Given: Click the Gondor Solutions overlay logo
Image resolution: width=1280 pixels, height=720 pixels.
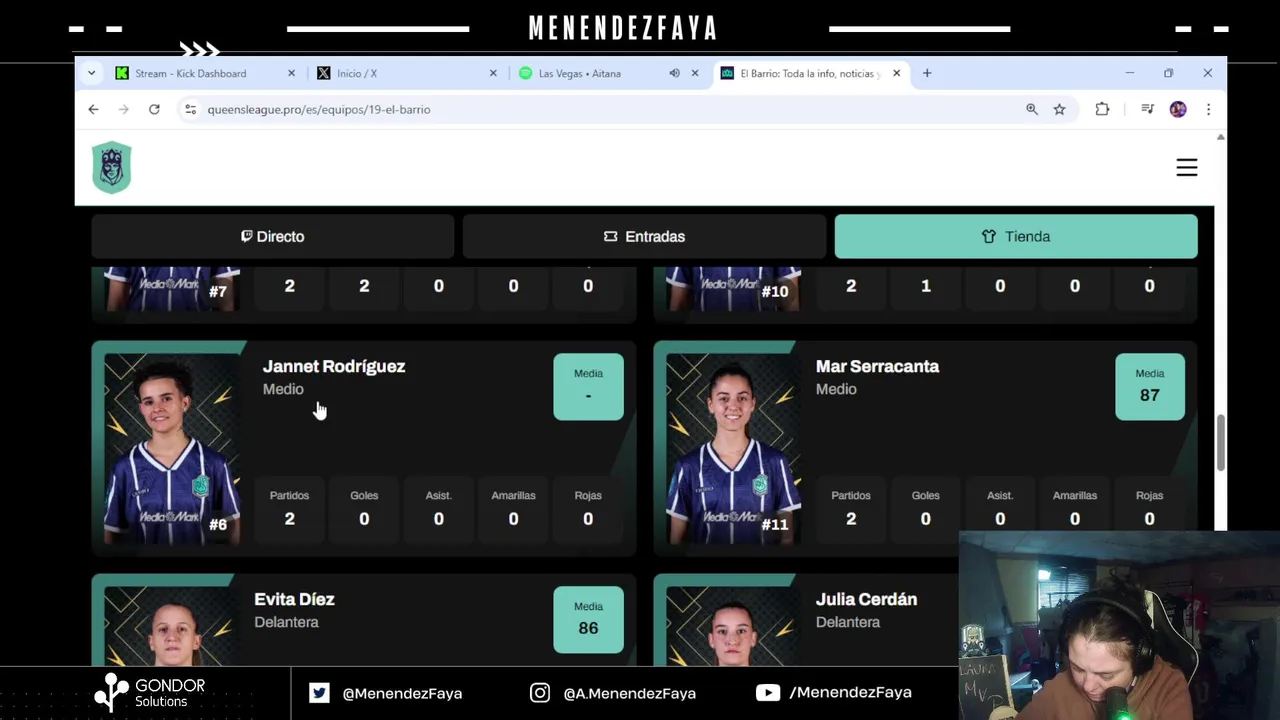Looking at the screenshot, I should pyautogui.click(x=150, y=692).
